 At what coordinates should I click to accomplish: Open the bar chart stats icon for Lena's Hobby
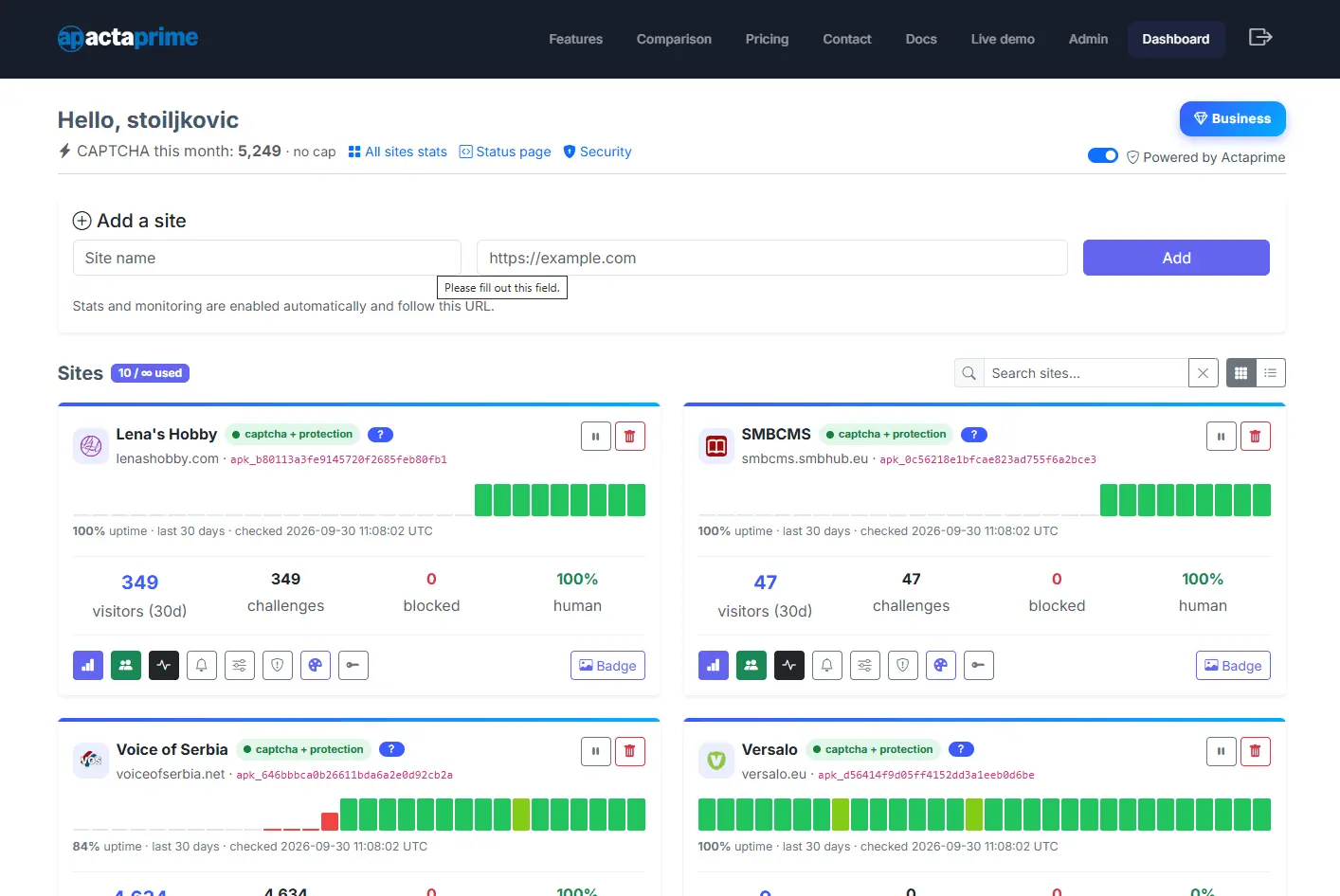coord(88,666)
